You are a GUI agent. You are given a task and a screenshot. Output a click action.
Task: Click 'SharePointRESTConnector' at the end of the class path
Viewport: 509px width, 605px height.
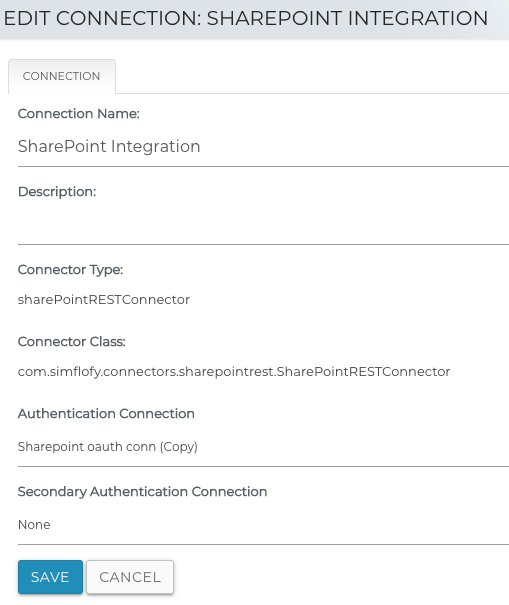[x=363, y=372]
